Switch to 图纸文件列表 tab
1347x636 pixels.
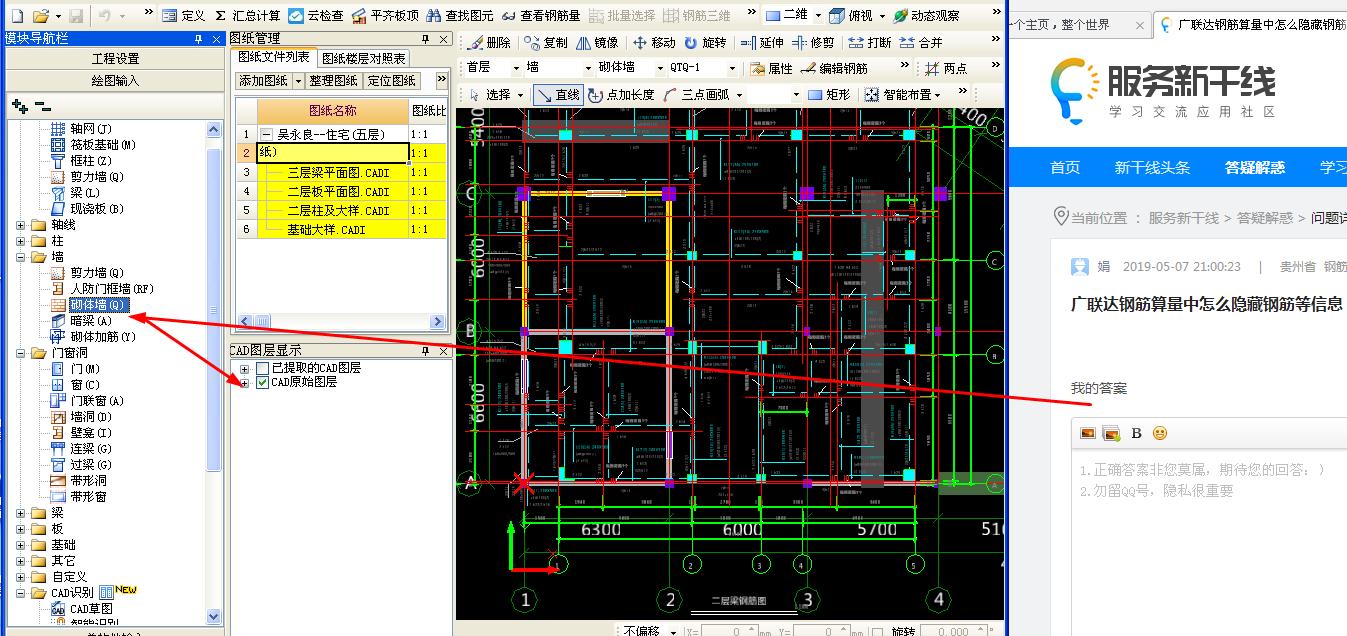pos(274,58)
